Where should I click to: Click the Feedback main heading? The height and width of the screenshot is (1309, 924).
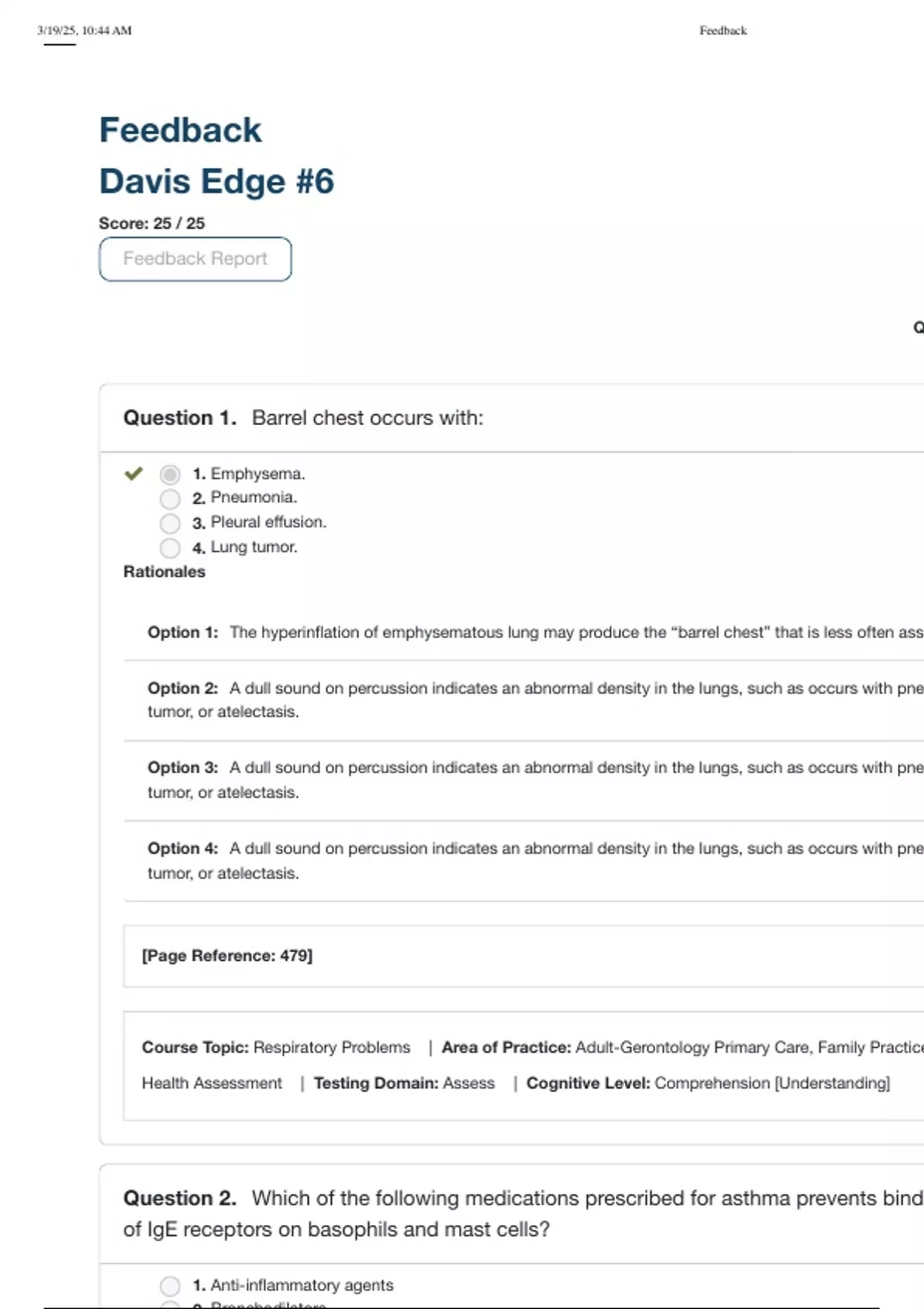pyautogui.click(x=180, y=130)
